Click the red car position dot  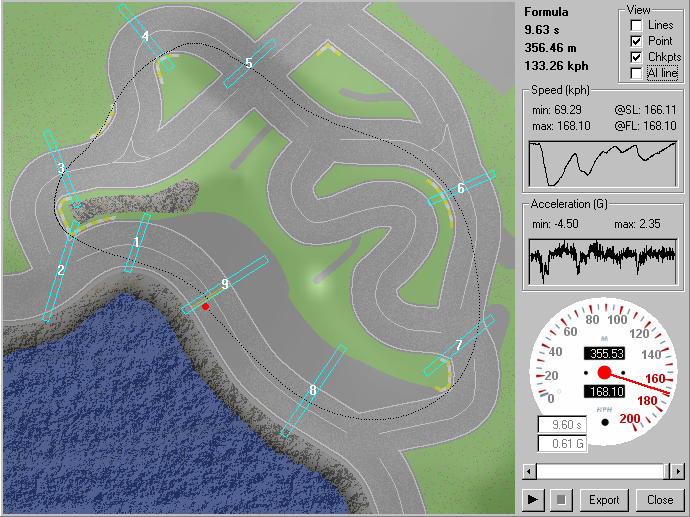206,306
